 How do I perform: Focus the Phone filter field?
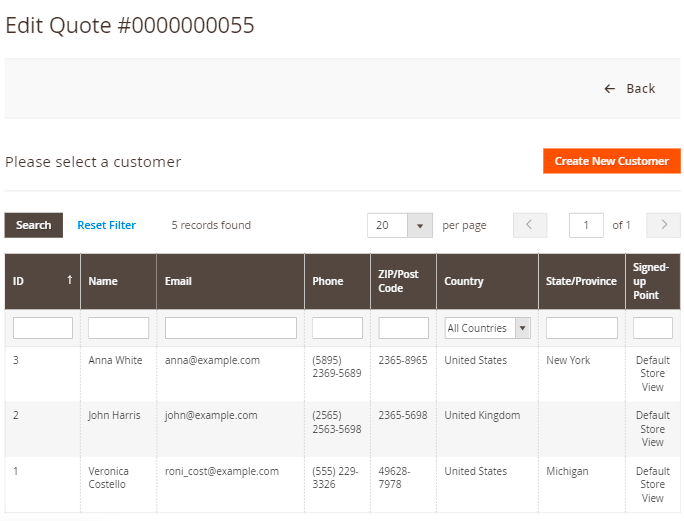pyautogui.click(x=337, y=328)
